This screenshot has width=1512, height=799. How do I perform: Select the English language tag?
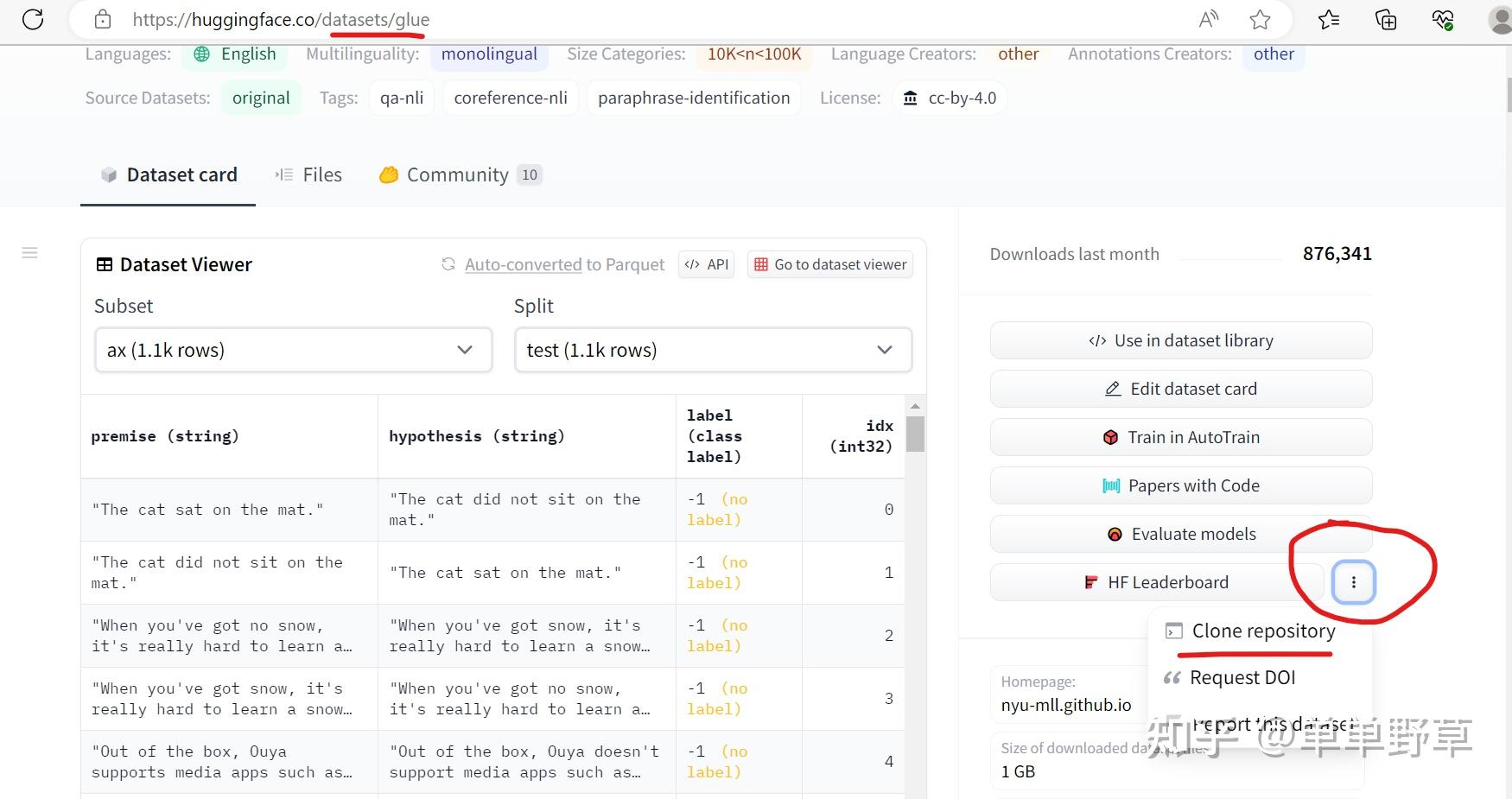(x=236, y=54)
